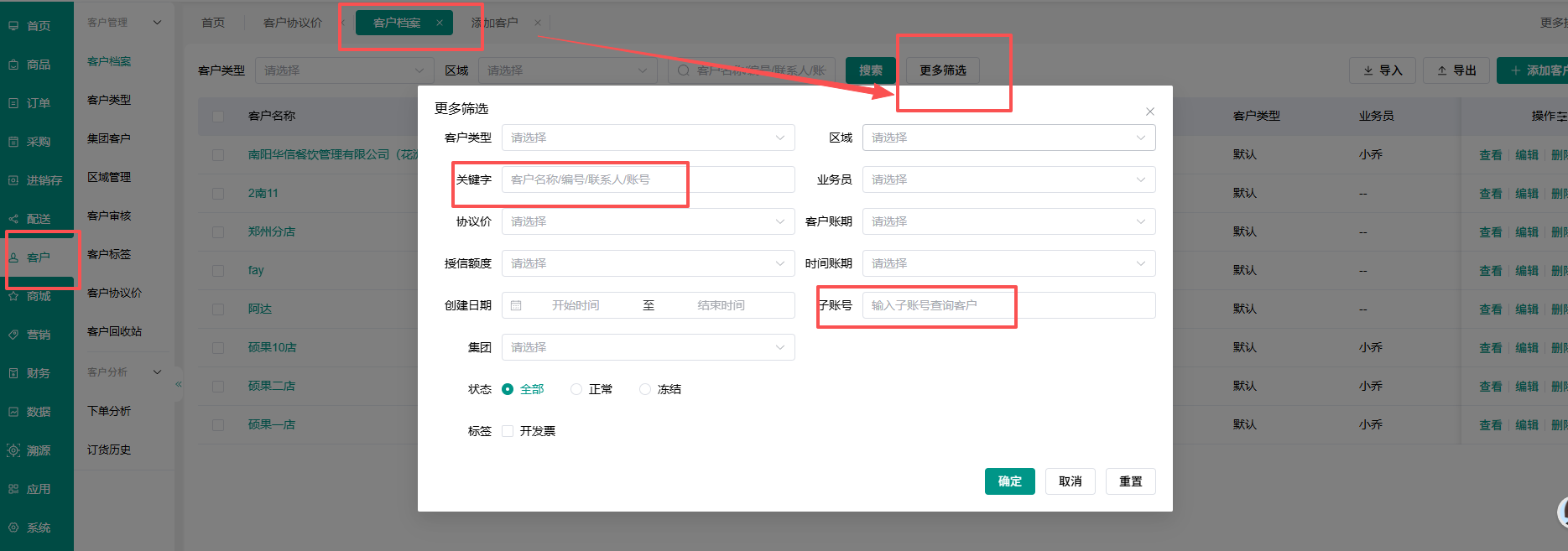Reset the filters with 重置
Viewport: 1568px width, 551px height.
tap(1131, 481)
